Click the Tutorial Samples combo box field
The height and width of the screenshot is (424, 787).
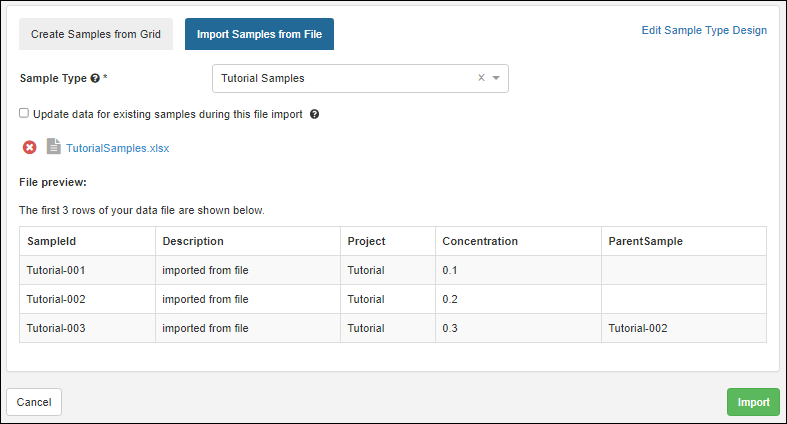pos(340,78)
